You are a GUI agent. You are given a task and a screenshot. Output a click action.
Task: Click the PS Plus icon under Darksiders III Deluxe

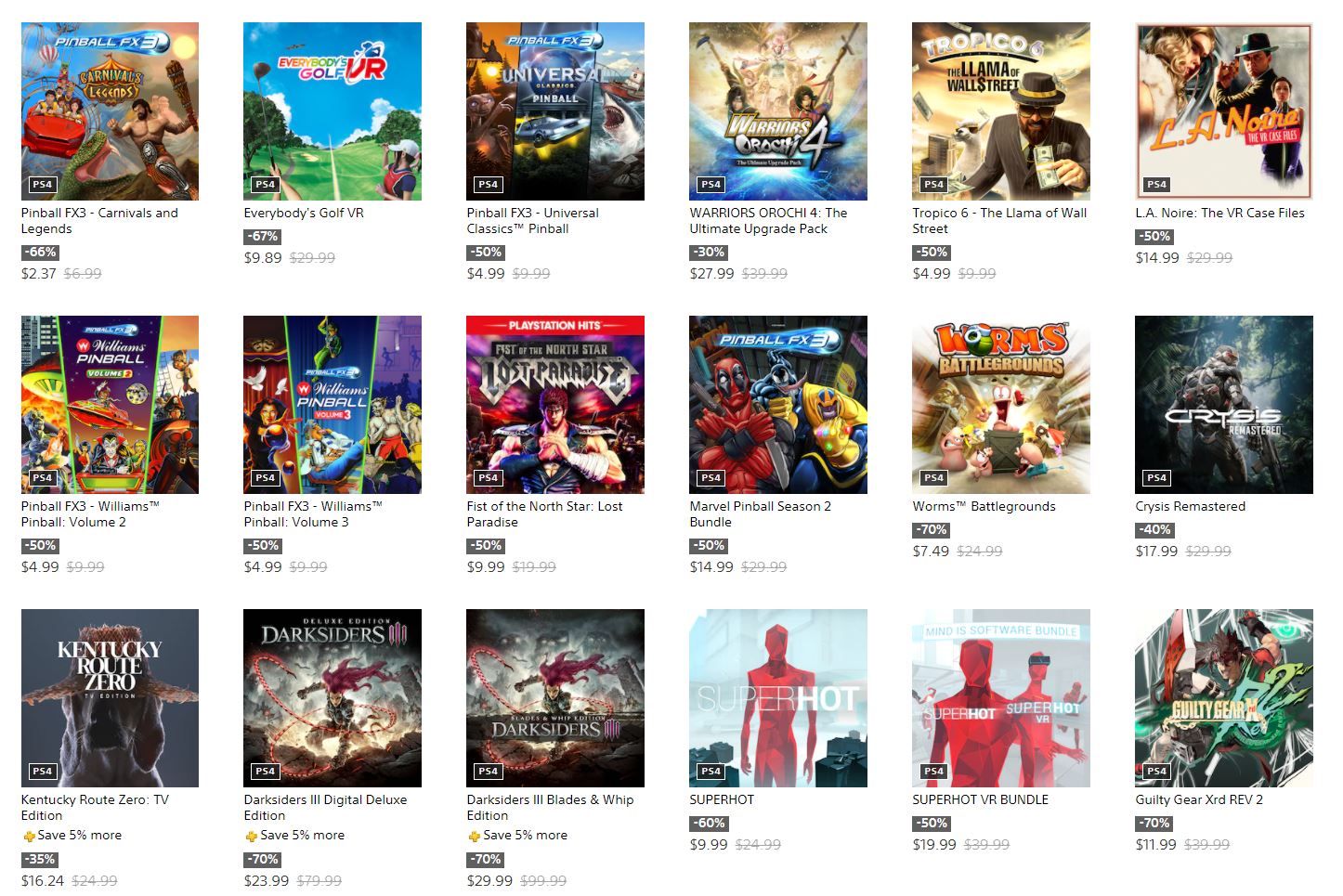click(x=252, y=836)
